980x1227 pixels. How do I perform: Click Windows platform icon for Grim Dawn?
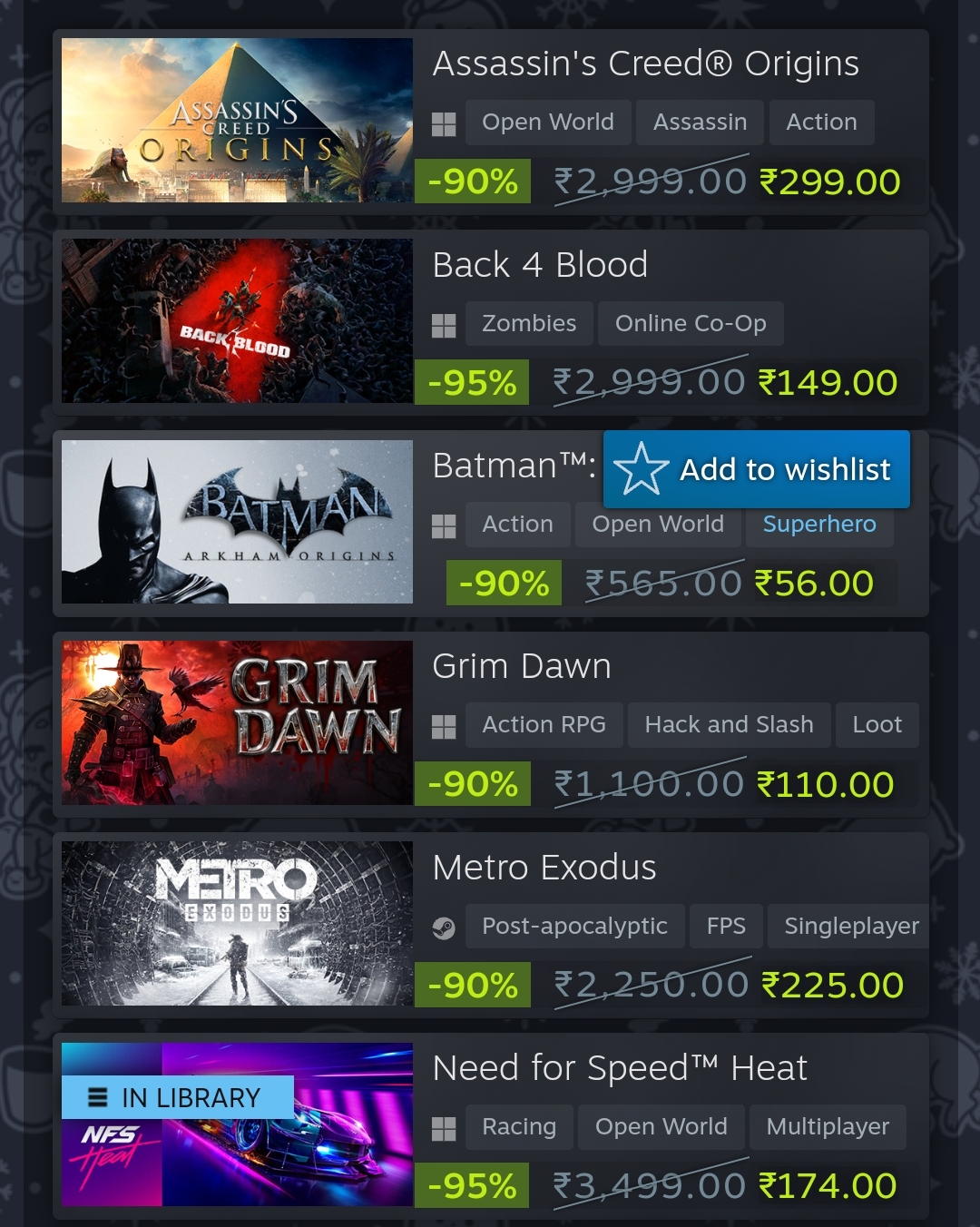[x=444, y=726]
